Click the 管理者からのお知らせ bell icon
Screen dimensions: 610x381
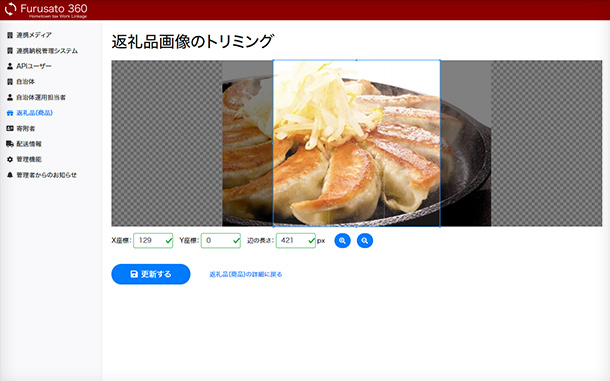click(10, 175)
